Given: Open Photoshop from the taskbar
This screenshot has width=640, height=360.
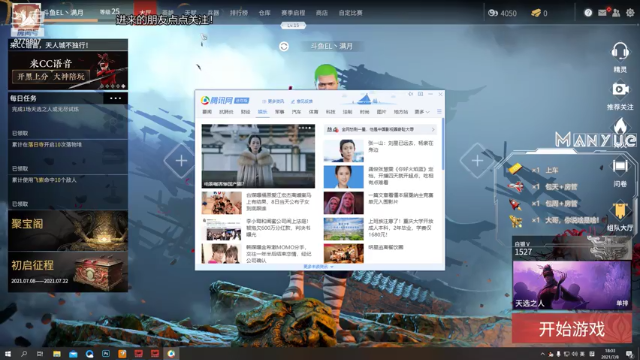Looking at the screenshot, I should [106, 353].
